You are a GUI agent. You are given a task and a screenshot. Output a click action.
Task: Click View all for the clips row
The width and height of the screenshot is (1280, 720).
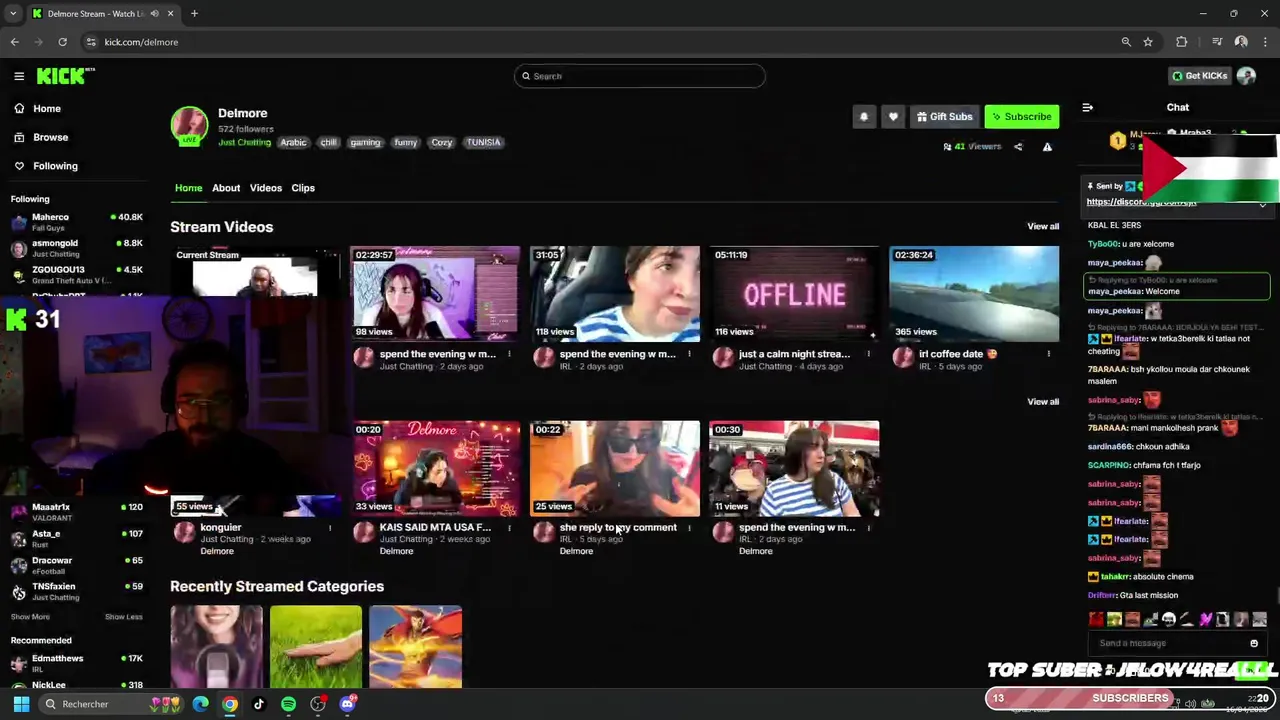click(x=1043, y=402)
